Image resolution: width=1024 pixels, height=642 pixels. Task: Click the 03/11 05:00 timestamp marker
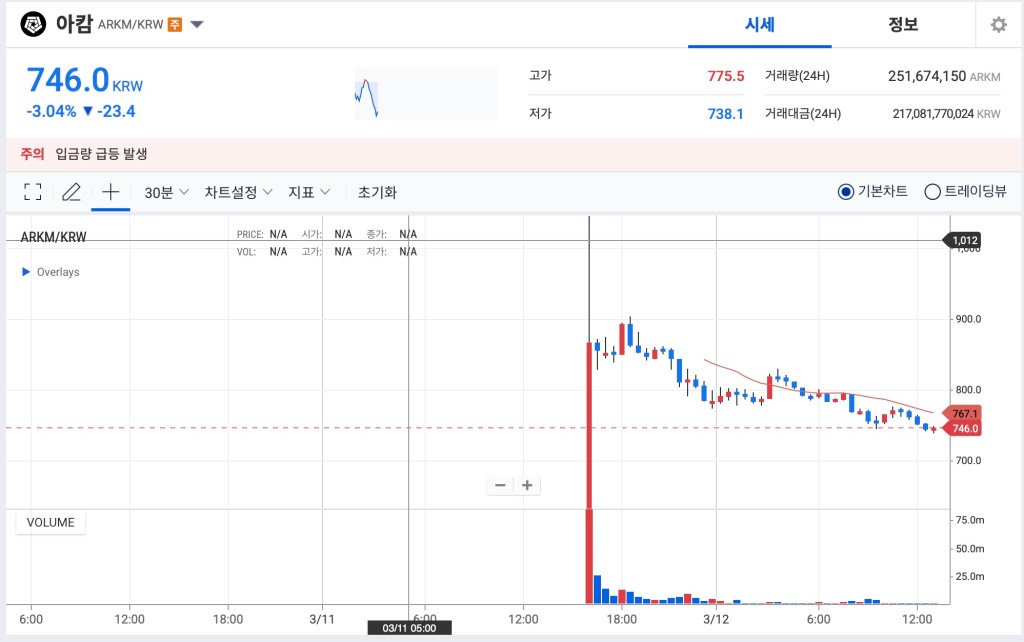click(410, 627)
